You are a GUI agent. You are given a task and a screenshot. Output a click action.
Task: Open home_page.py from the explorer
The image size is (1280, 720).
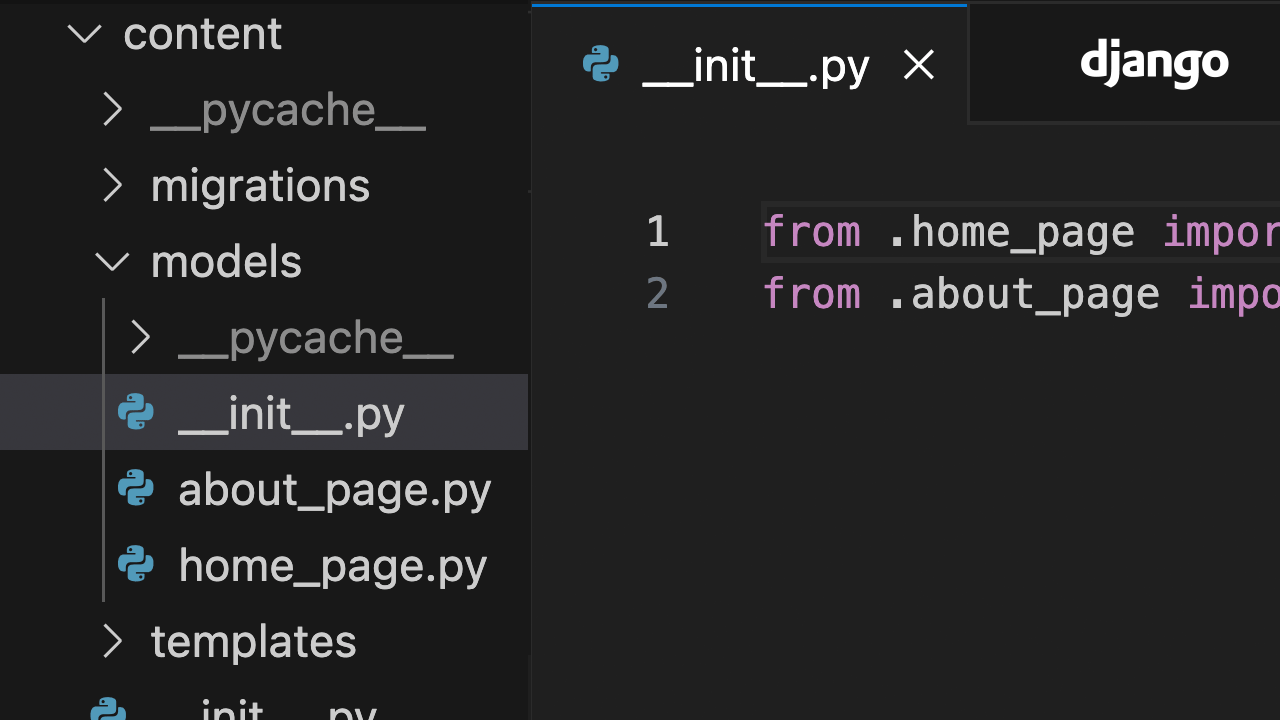(x=332, y=564)
